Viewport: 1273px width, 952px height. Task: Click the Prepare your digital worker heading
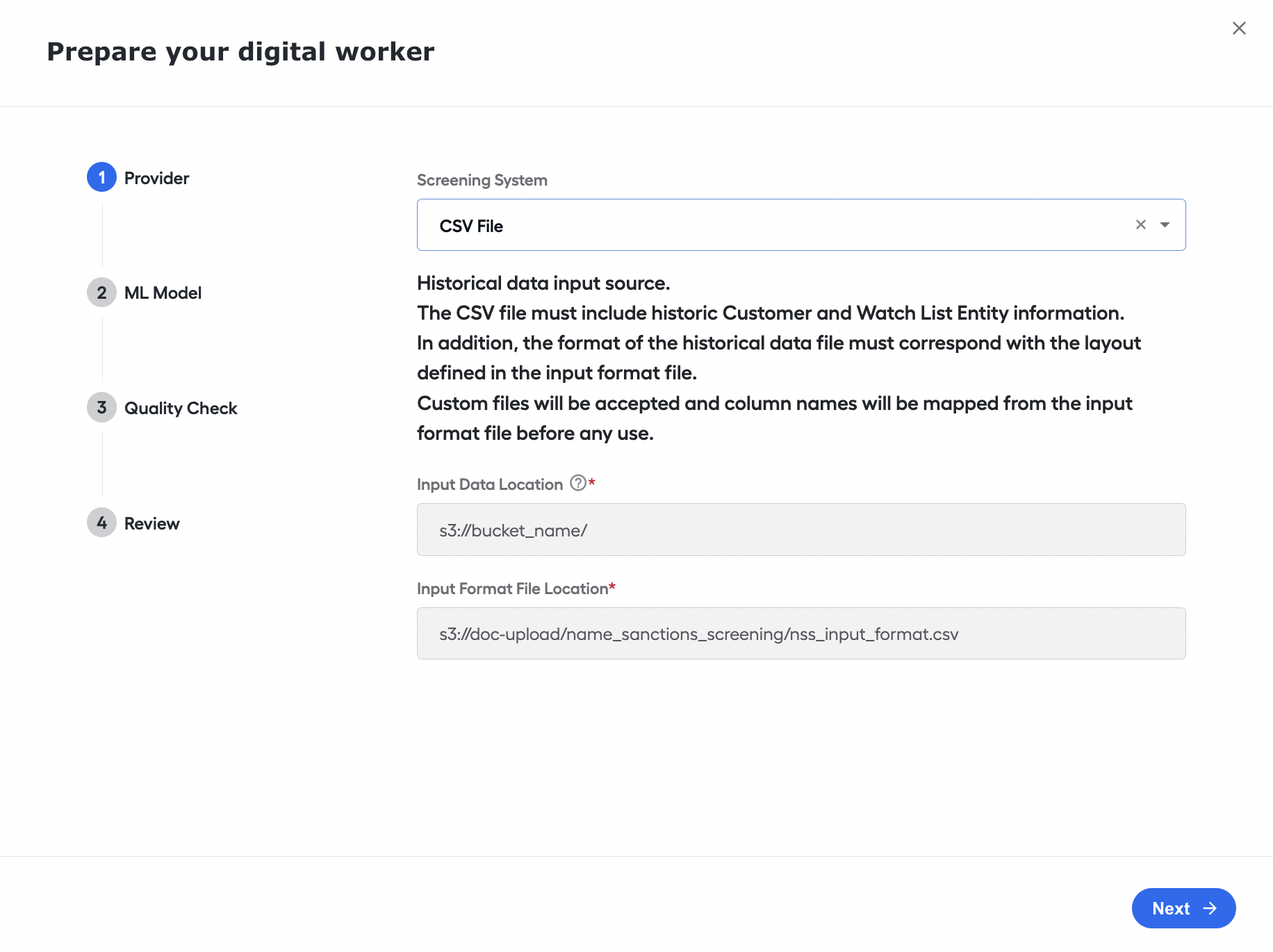[240, 52]
